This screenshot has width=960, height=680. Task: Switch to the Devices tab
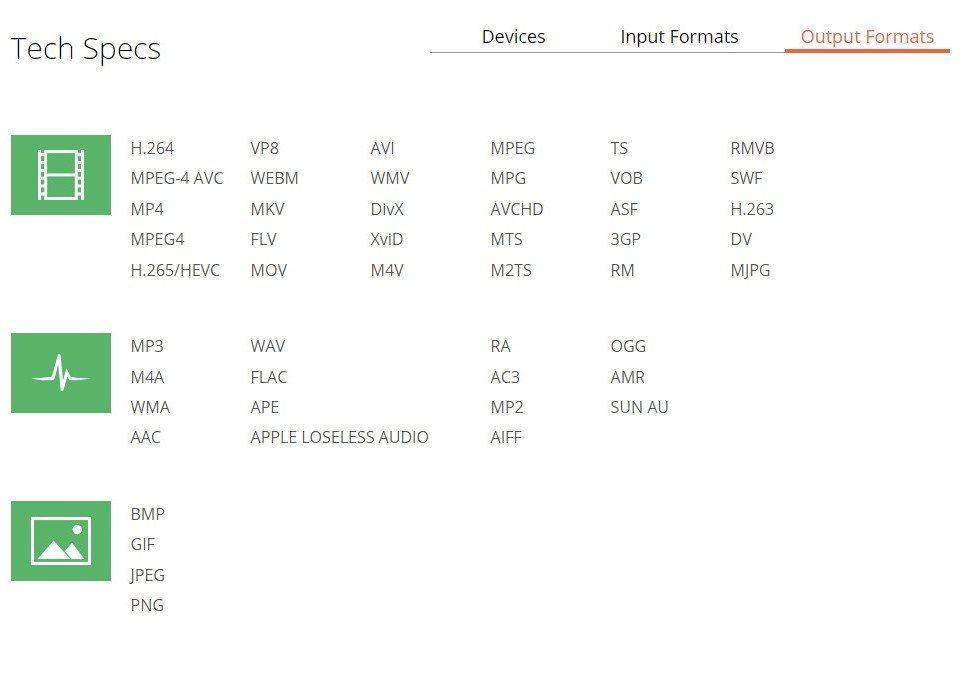click(x=513, y=37)
